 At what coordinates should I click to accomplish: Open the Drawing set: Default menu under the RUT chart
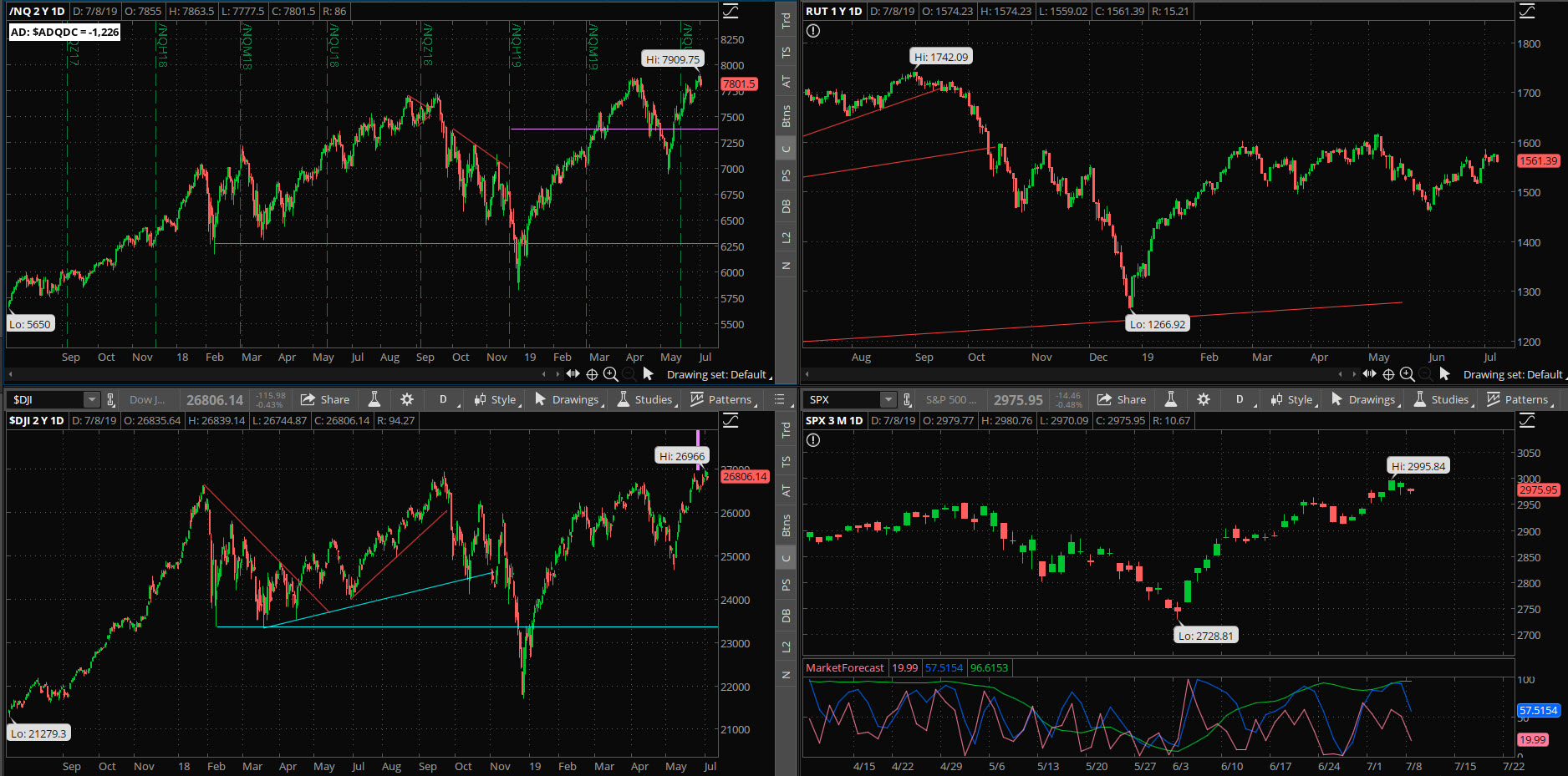[x=1515, y=374]
